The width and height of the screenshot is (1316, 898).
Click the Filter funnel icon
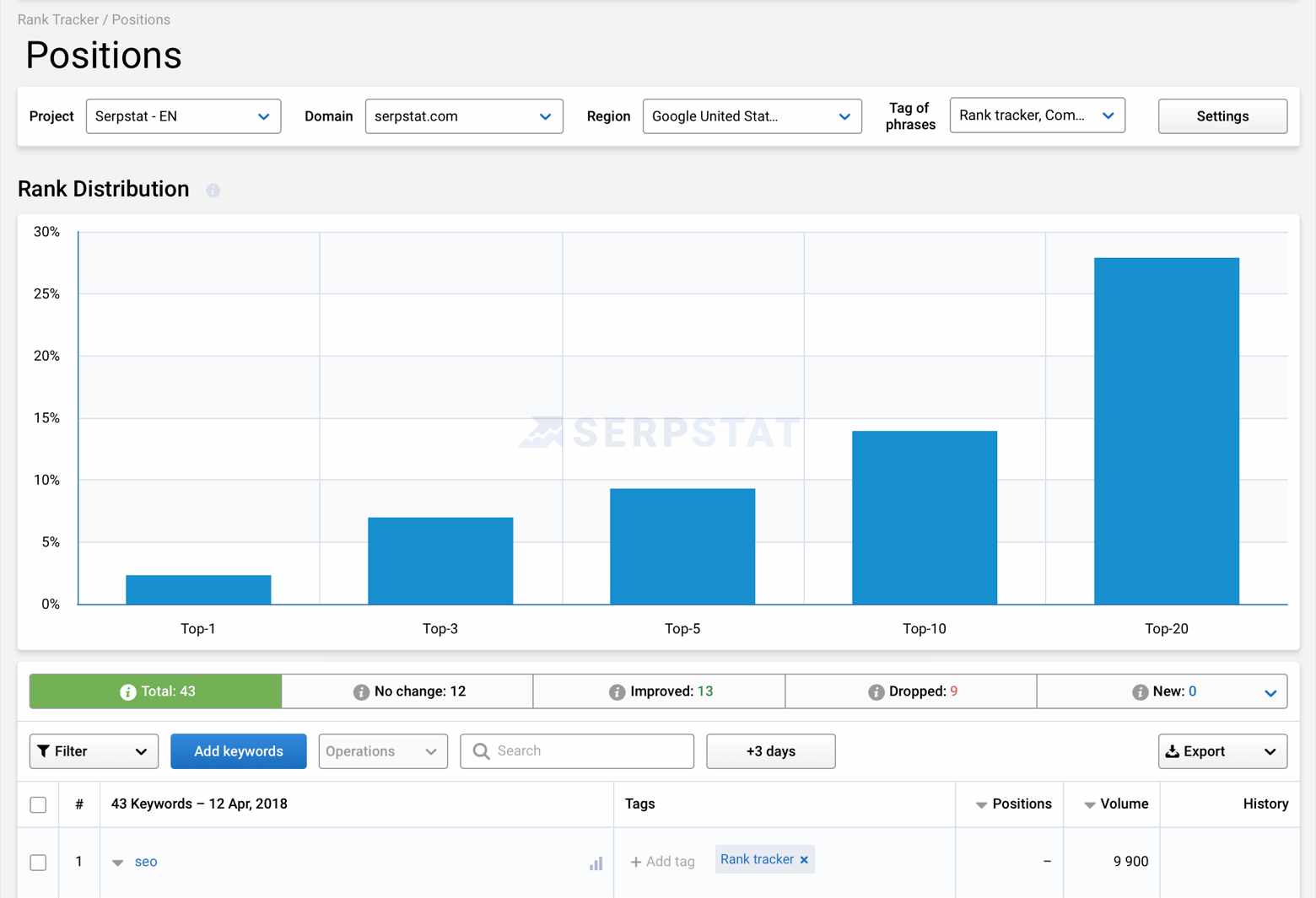tap(45, 750)
